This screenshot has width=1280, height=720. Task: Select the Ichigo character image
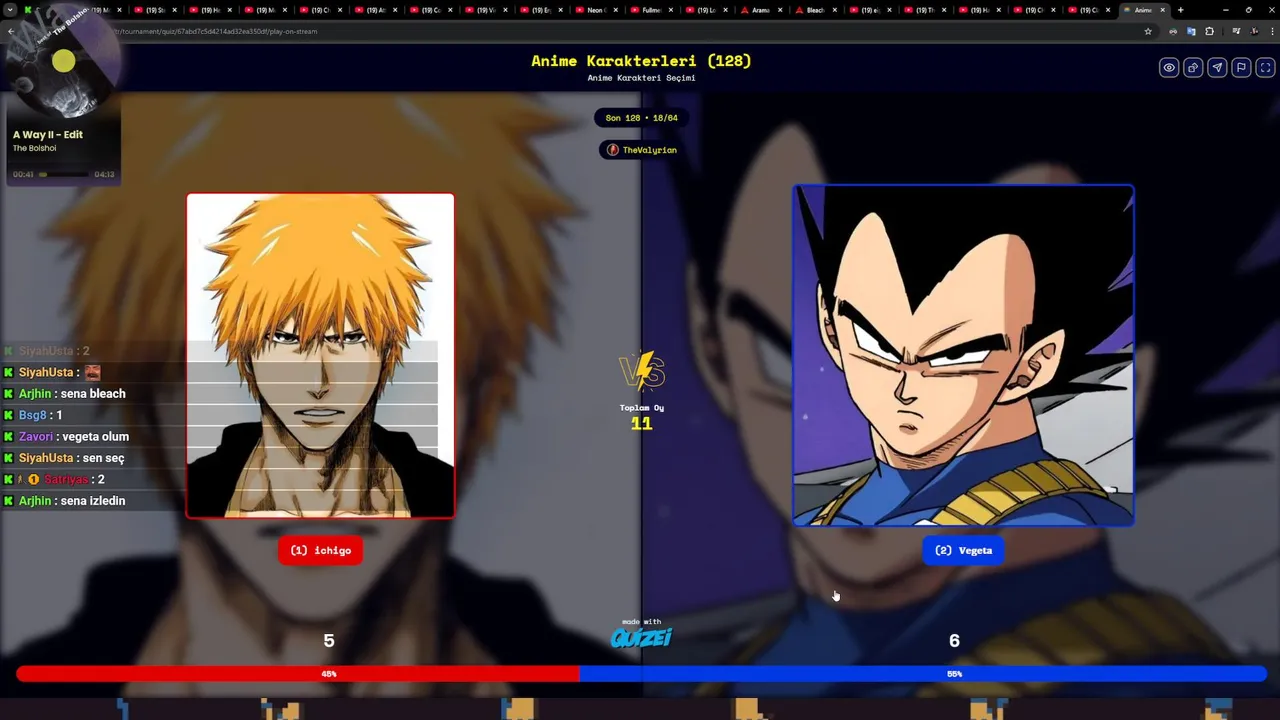(320, 355)
